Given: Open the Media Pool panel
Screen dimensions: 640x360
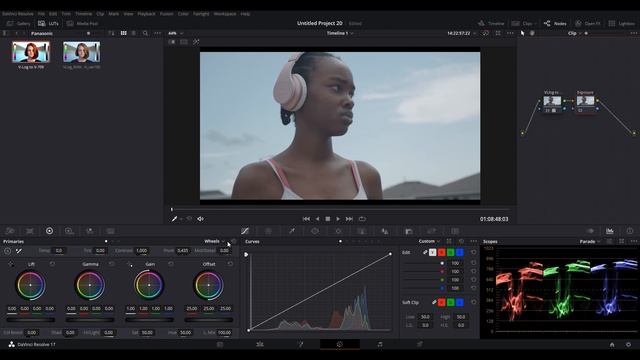Looking at the screenshot, I should [x=82, y=24].
